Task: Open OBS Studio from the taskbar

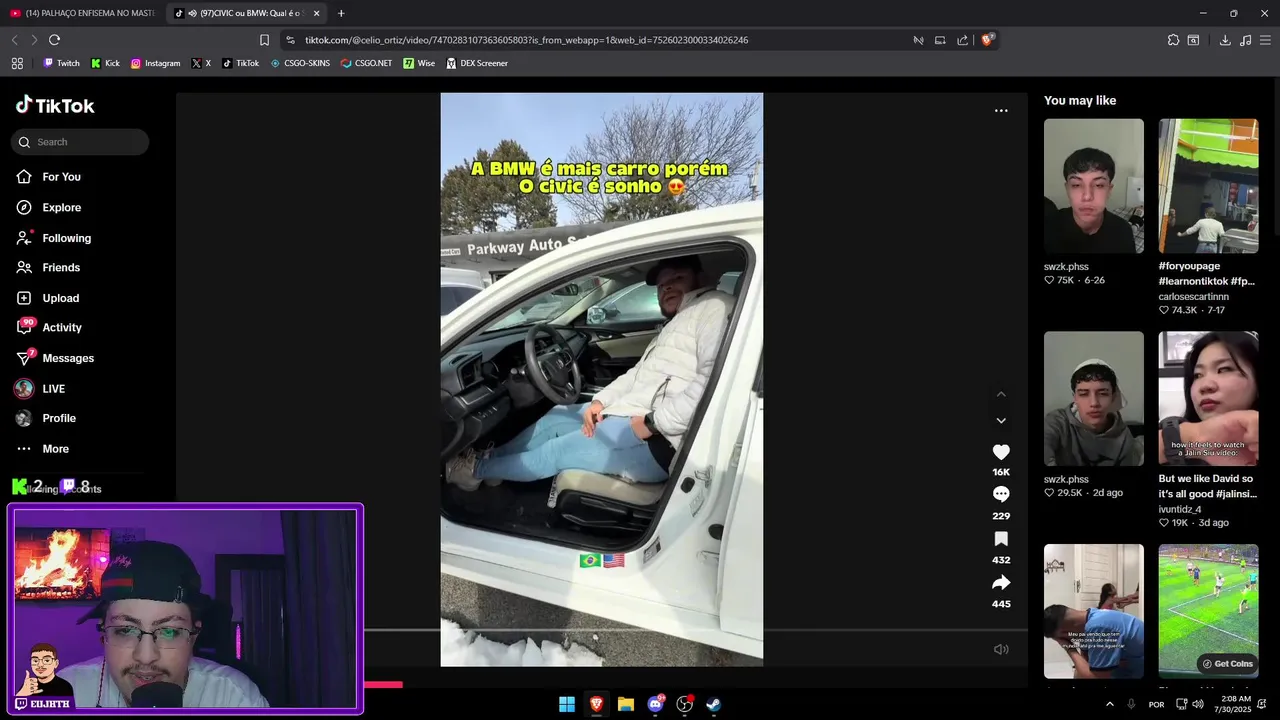Action: click(685, 704)
